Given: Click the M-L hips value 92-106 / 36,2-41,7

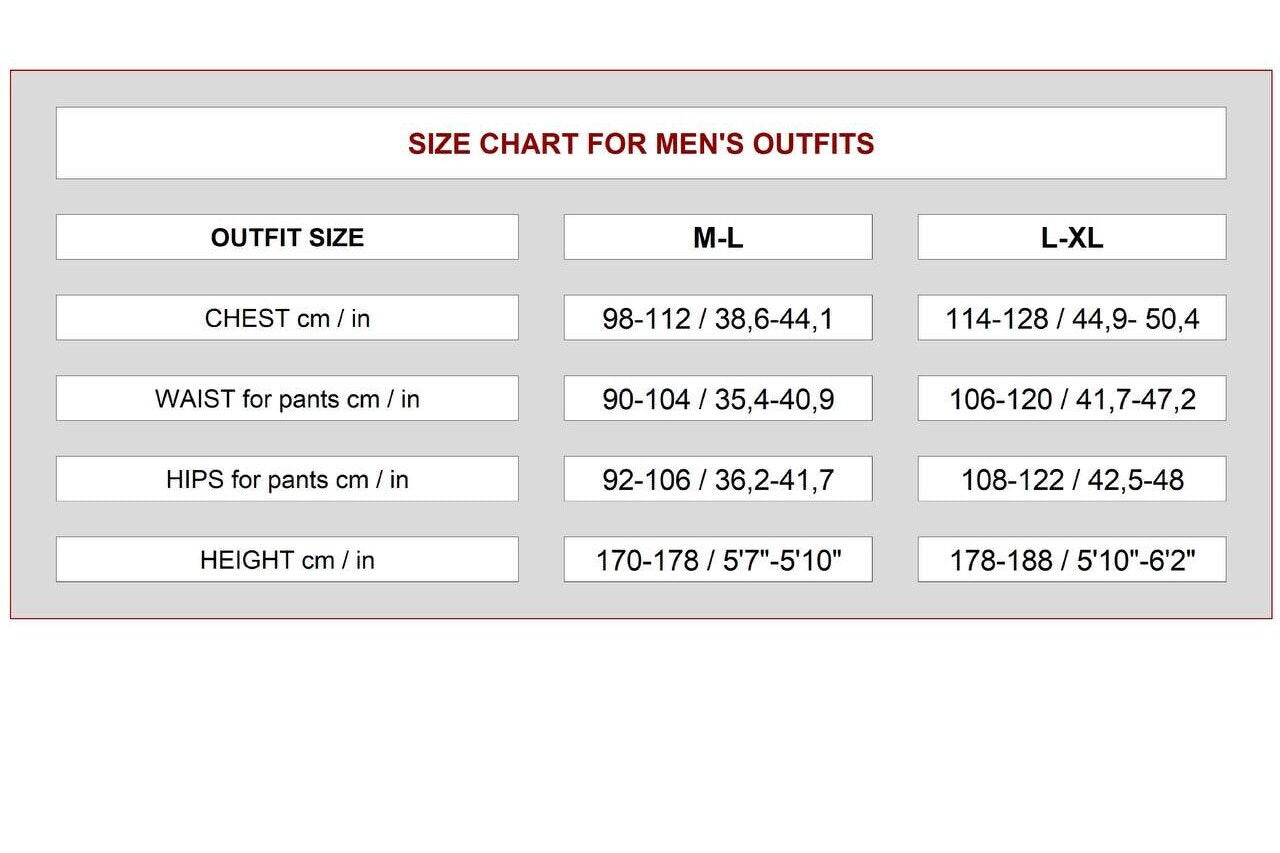Looking at the screenshot, I should [x=718, y=479].
